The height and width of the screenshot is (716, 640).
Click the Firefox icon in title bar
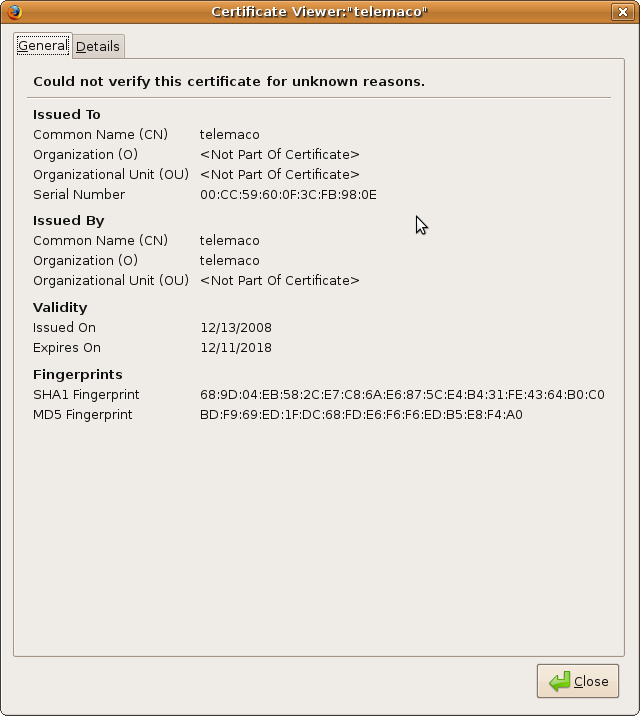tap(15, 12)
